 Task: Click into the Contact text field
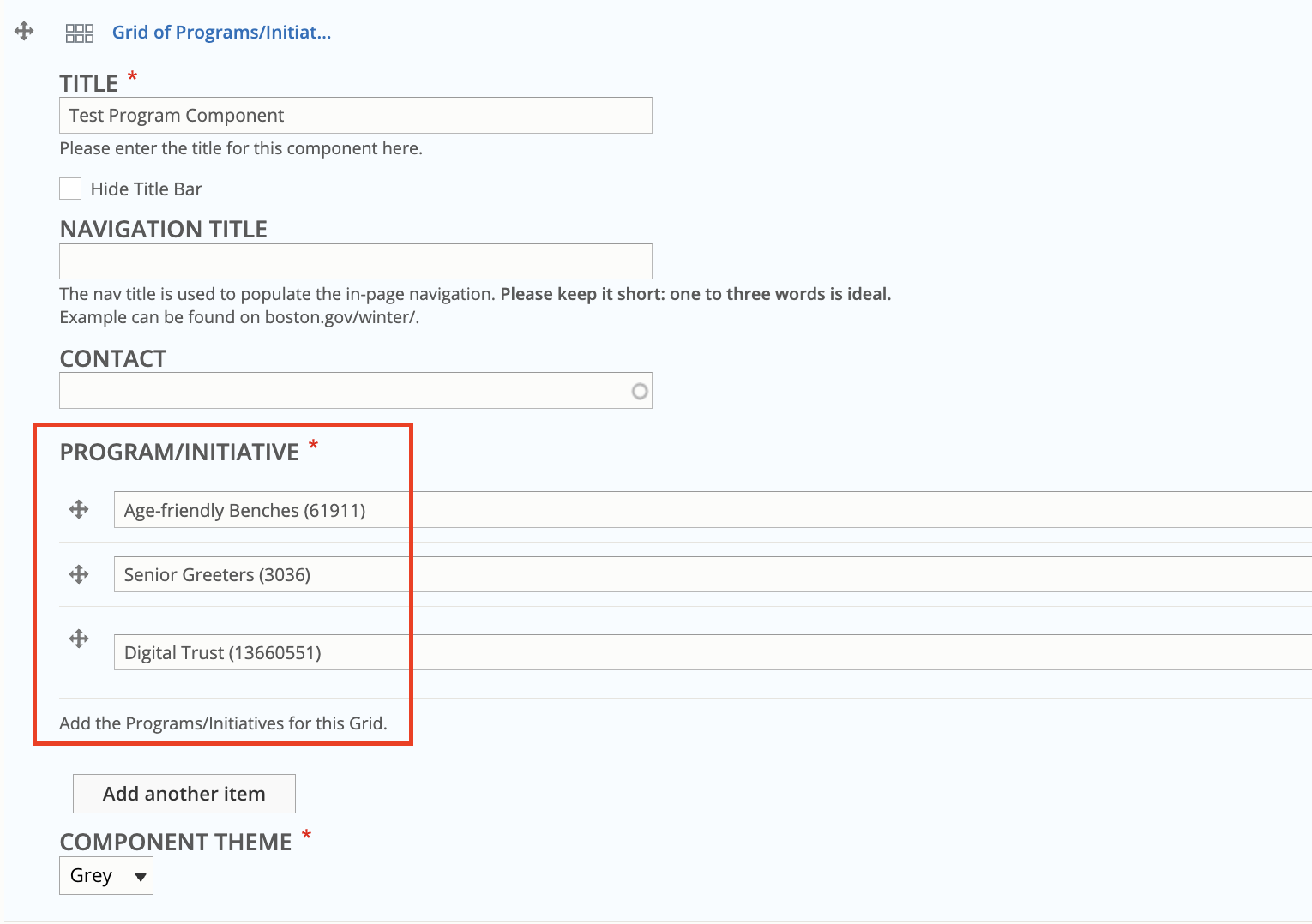tap(343, 391)
